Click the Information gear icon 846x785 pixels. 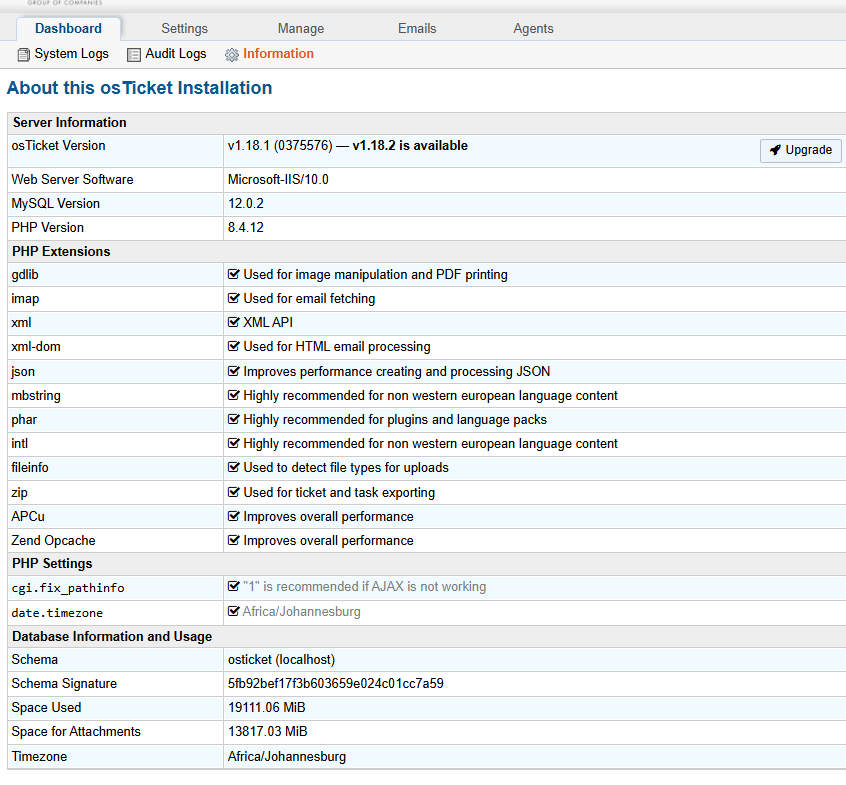point(231,55)
